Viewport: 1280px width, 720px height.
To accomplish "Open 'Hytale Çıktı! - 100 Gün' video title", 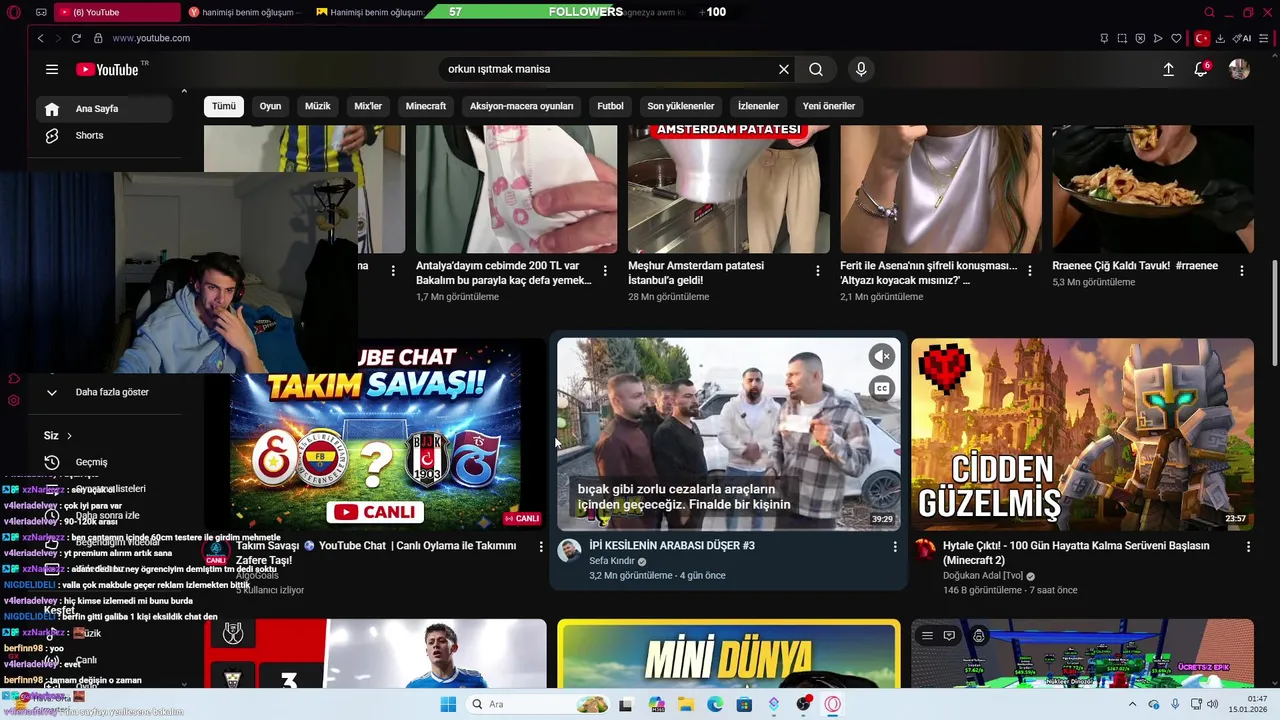I will click(1076, 553).
